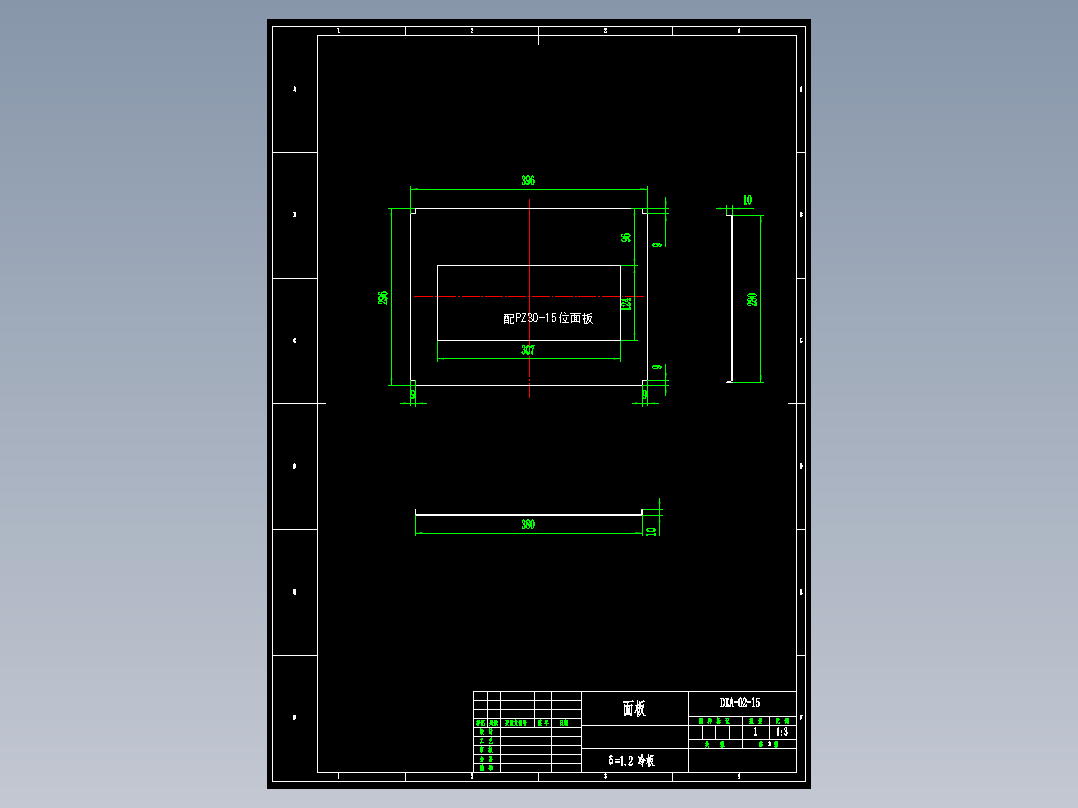This screenshot has height=808, width=1078.
Task: Click the 签字 column header in title block
Action: click(541, 722)
